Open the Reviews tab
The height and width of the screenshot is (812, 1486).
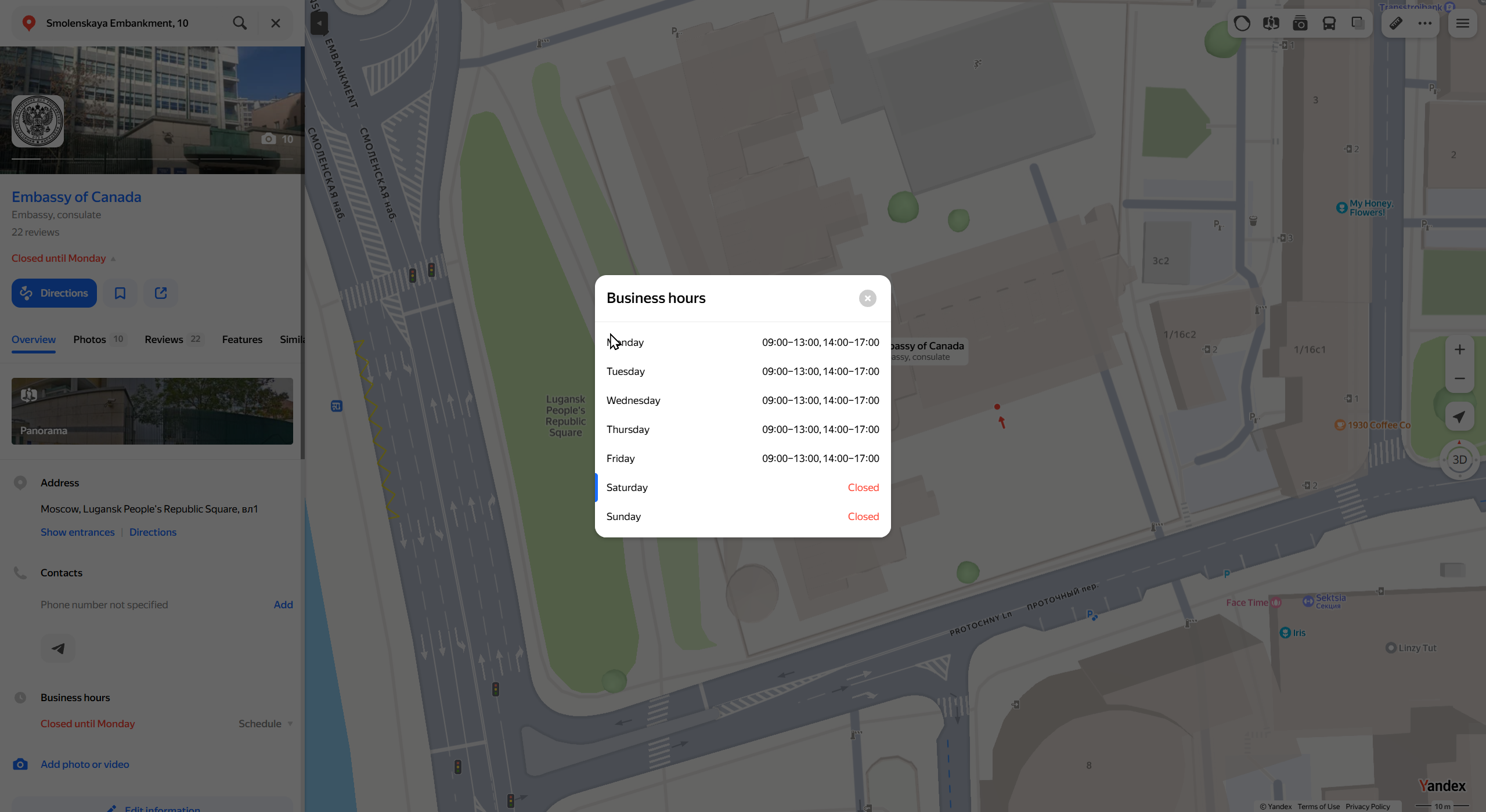coord(174,340)
